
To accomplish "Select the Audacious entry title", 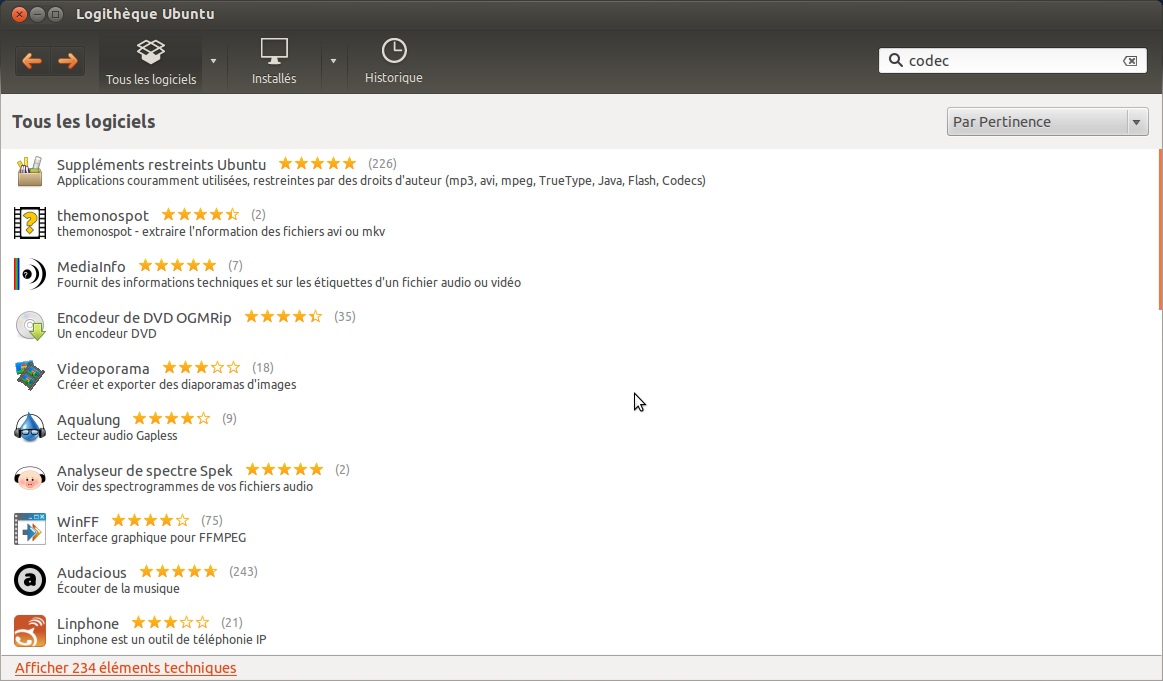I will click(x=92, y=573).
